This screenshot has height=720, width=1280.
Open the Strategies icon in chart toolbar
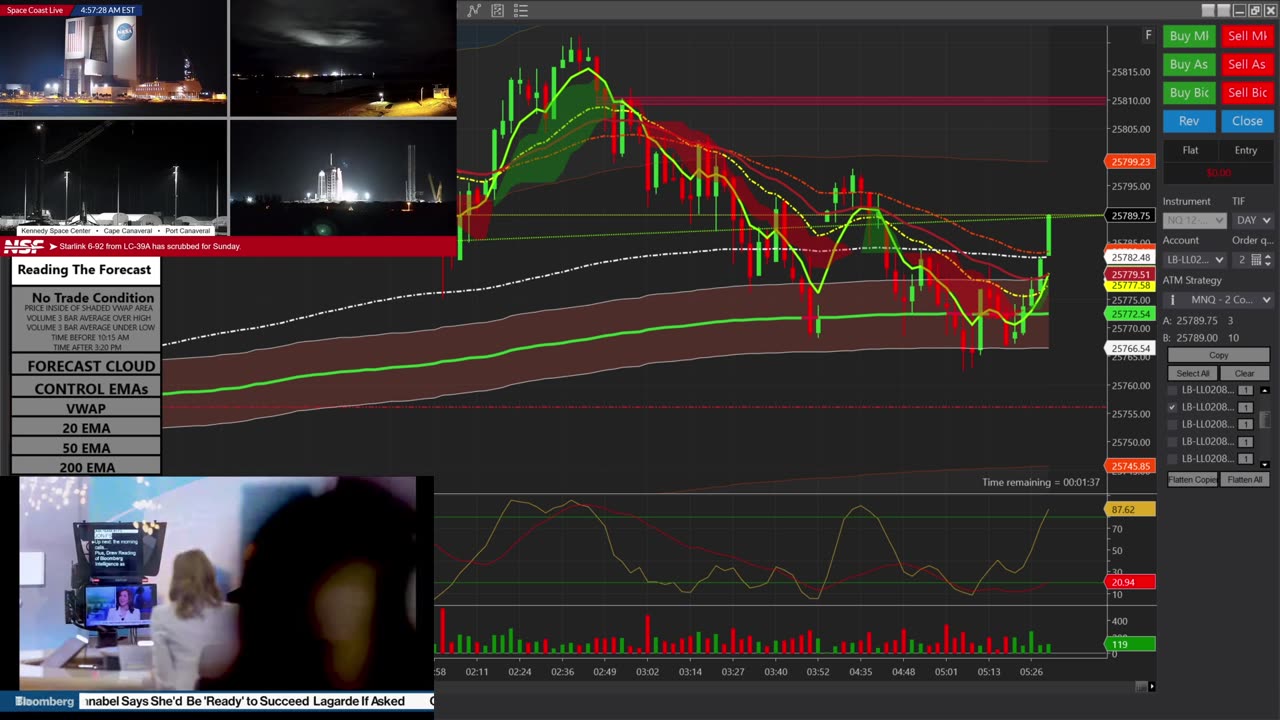point(498,11)
